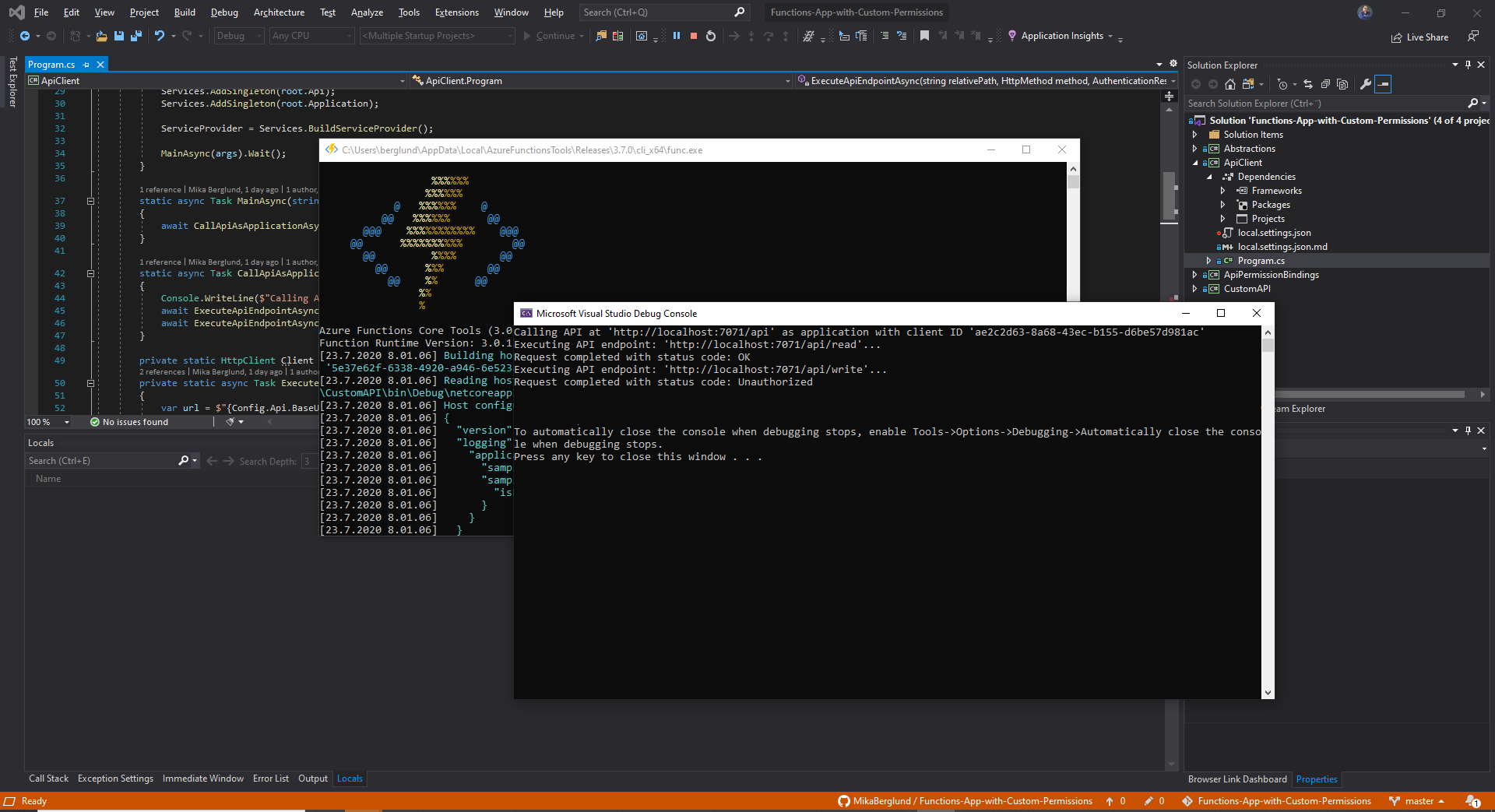Open the ApiClient.Program type dropdown
The image size is (1495, 812).
point(600,81)
